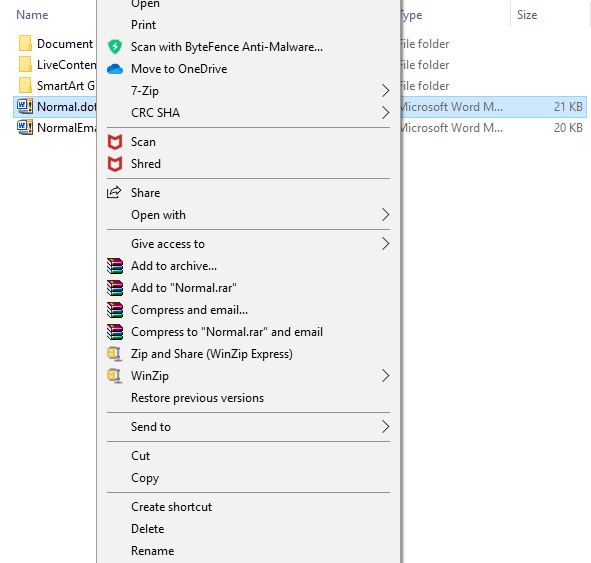The width and height of the screenshot is (591, 563).
Task: Click the LiveContent folder icon
Action: pyautogui.click(x=25, y=64)
